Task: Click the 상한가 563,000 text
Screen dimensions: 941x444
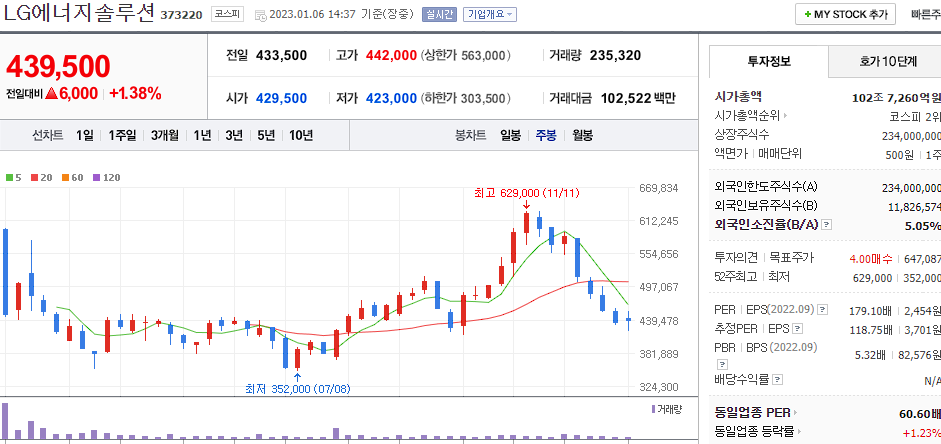Action: tap(466, 56)
